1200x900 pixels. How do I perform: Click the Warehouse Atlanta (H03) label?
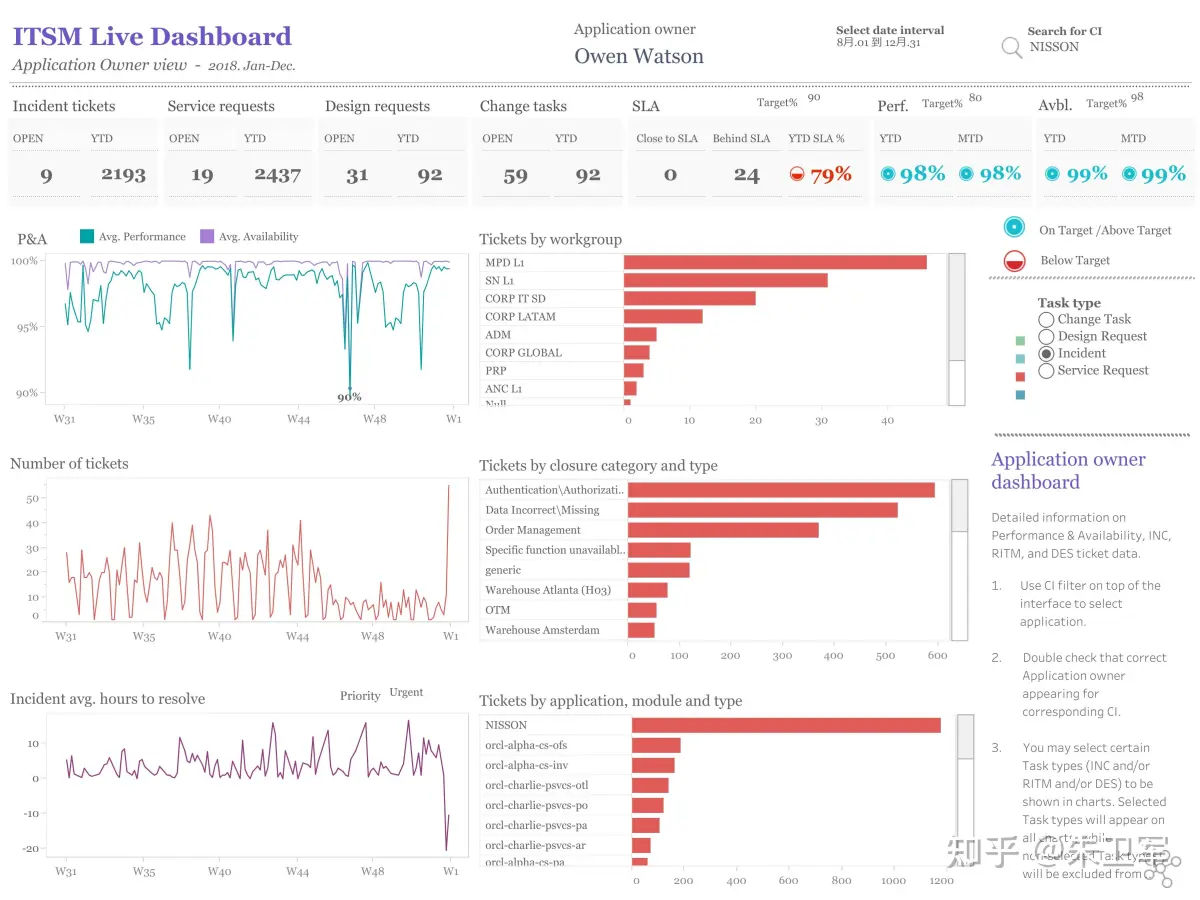tap(548, 590)
